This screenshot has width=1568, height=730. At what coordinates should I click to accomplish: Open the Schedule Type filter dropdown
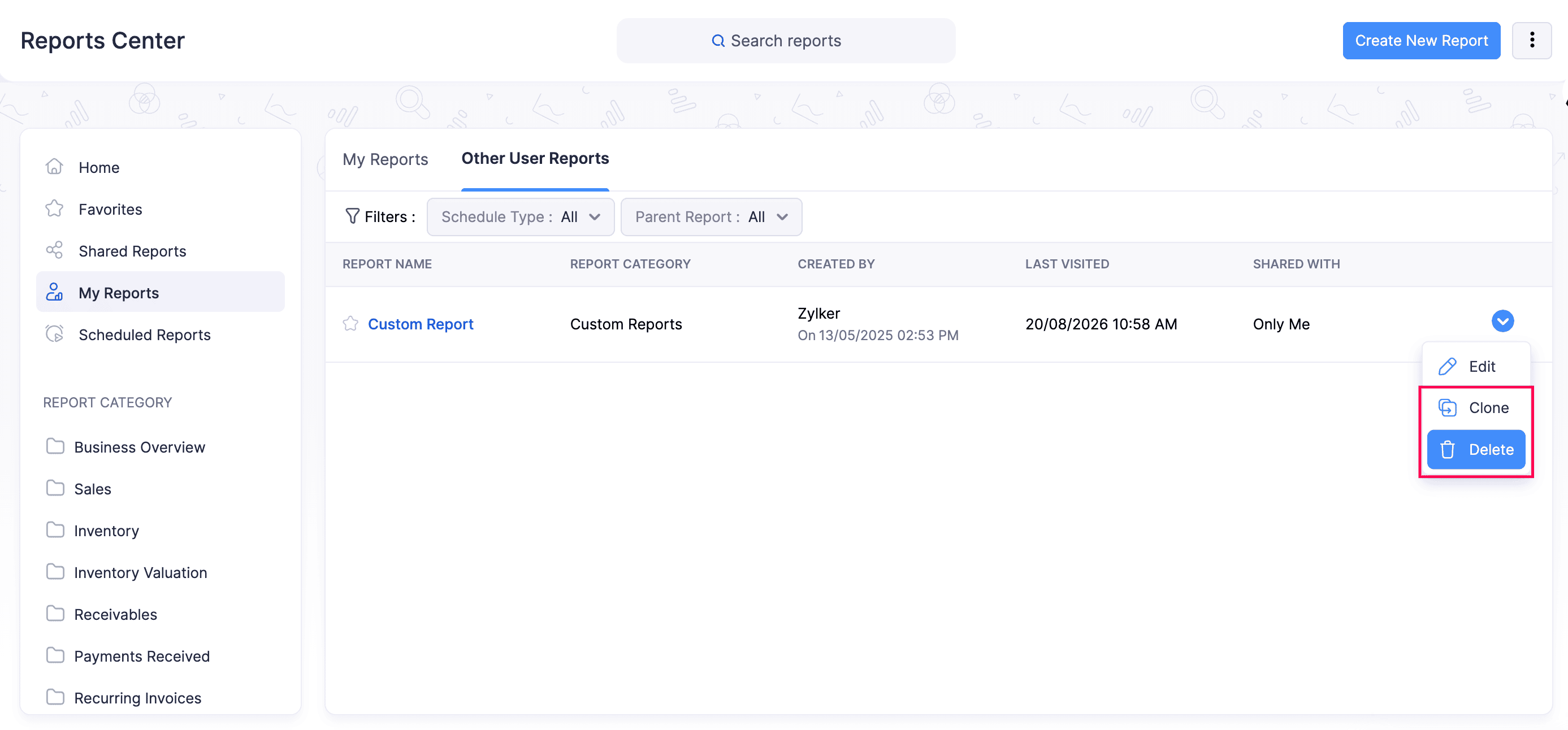pyautogui.click(x=521, y=216)
